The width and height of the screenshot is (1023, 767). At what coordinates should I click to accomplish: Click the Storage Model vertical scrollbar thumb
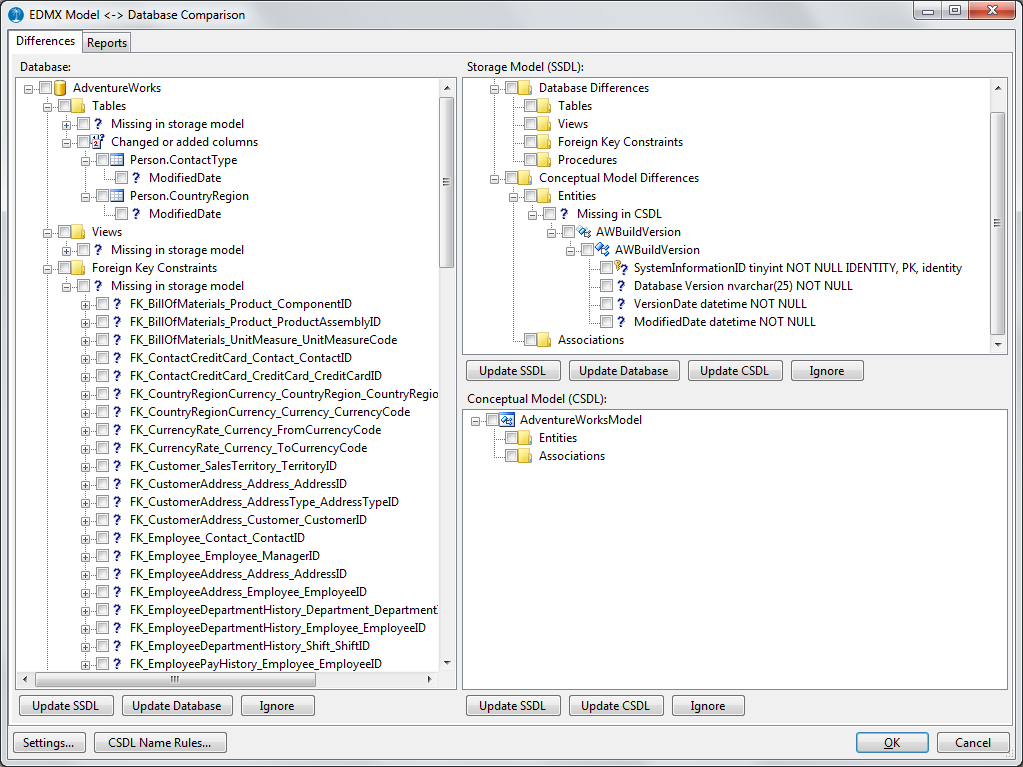point(998,222)
